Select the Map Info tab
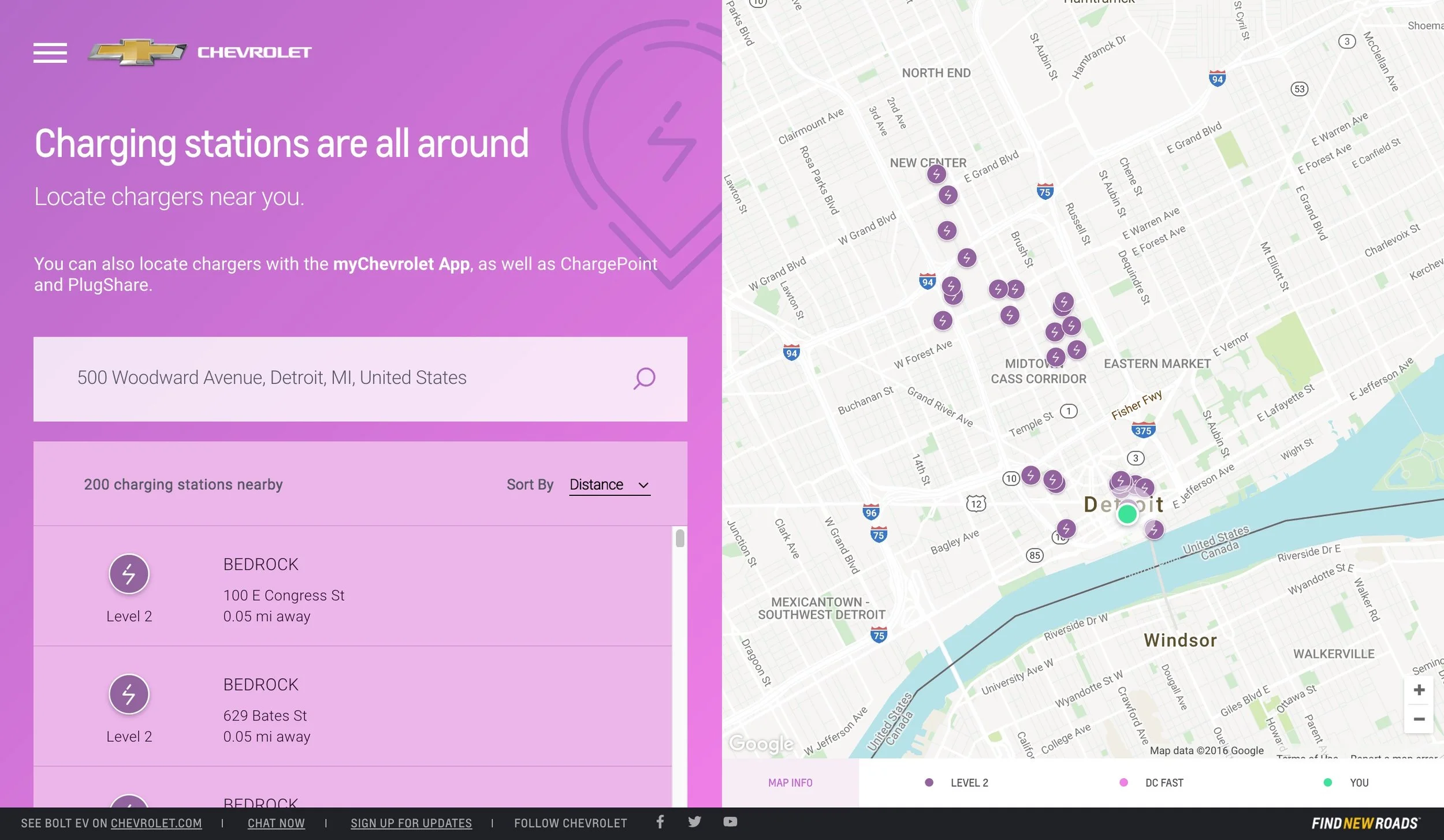This screenshot has width=1444, height=840. click(790, 783)
